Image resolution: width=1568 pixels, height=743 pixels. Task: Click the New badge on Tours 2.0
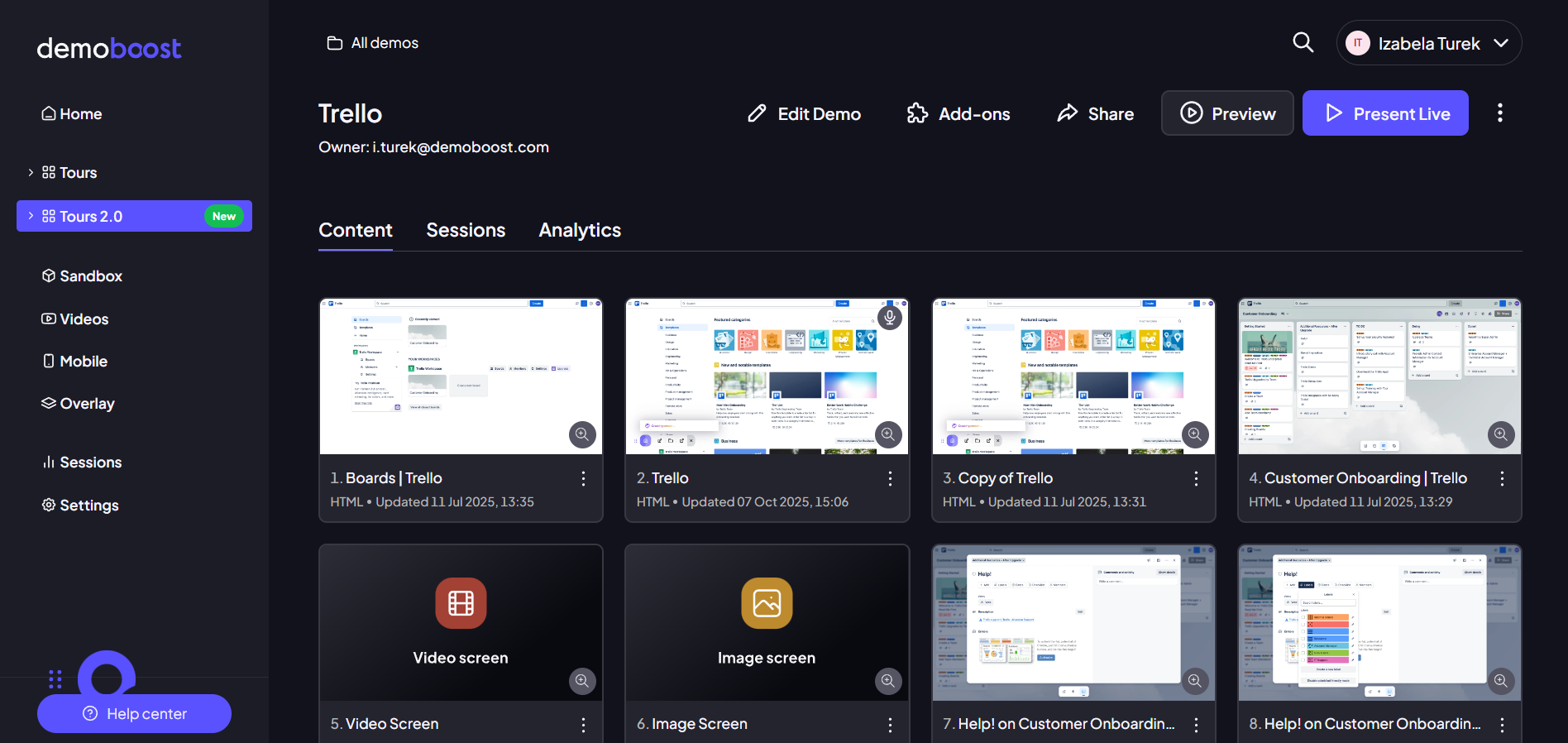pos(224,216)
